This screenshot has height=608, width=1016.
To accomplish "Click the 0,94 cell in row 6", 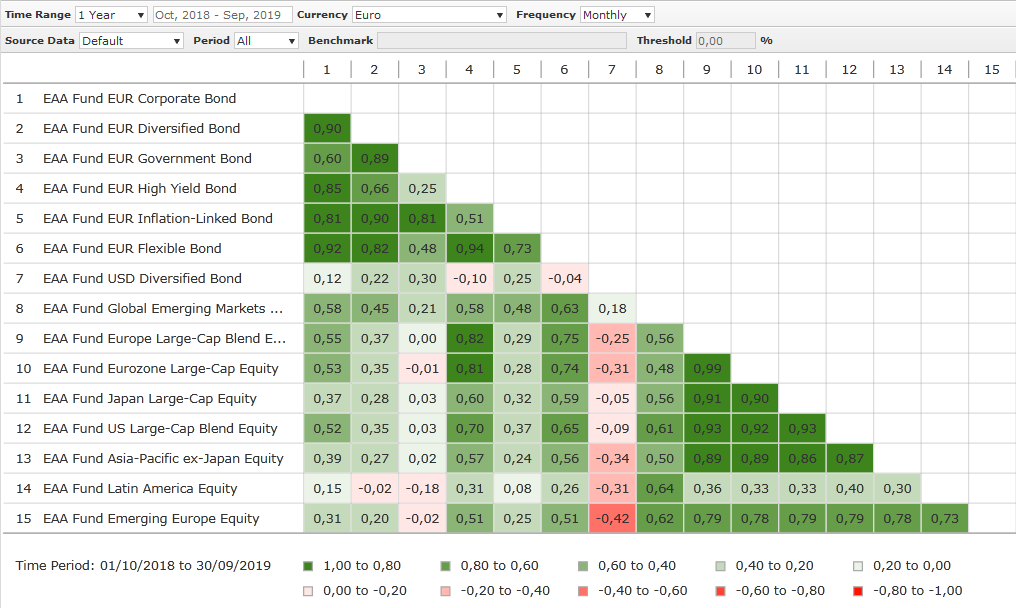I will [470, 248].
